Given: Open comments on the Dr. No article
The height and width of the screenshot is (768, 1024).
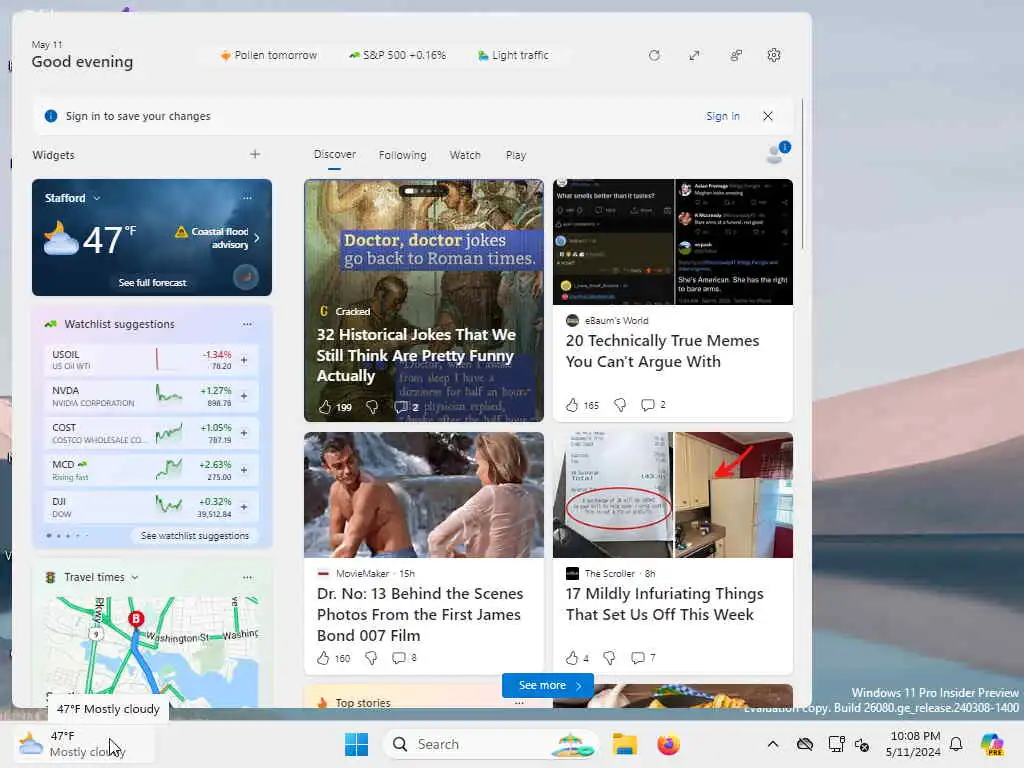Looking at the screenshot, I should pyautogui.click(x=404, y=658).
